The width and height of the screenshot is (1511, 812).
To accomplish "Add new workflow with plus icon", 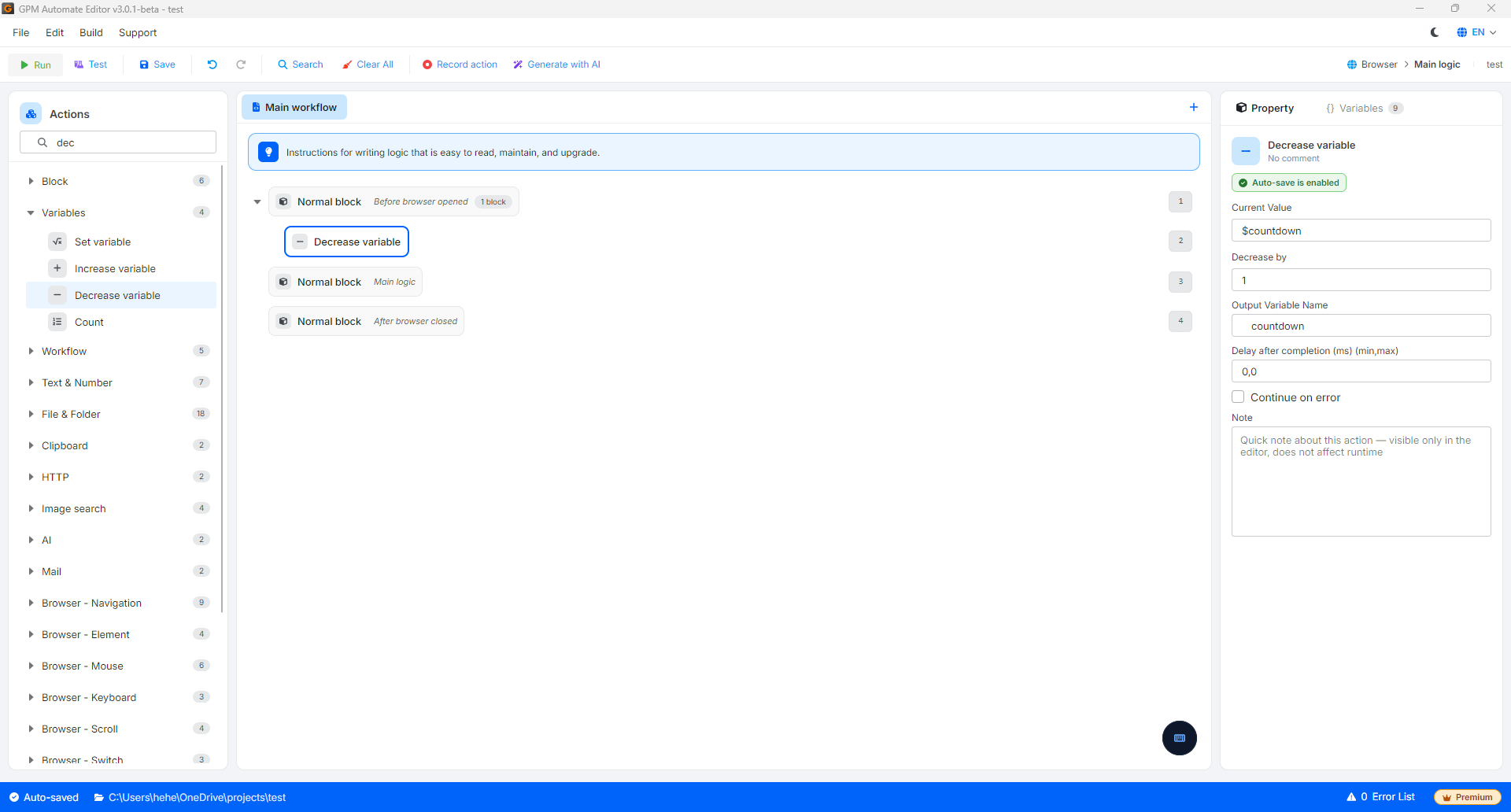I will tap(1194, 107).
